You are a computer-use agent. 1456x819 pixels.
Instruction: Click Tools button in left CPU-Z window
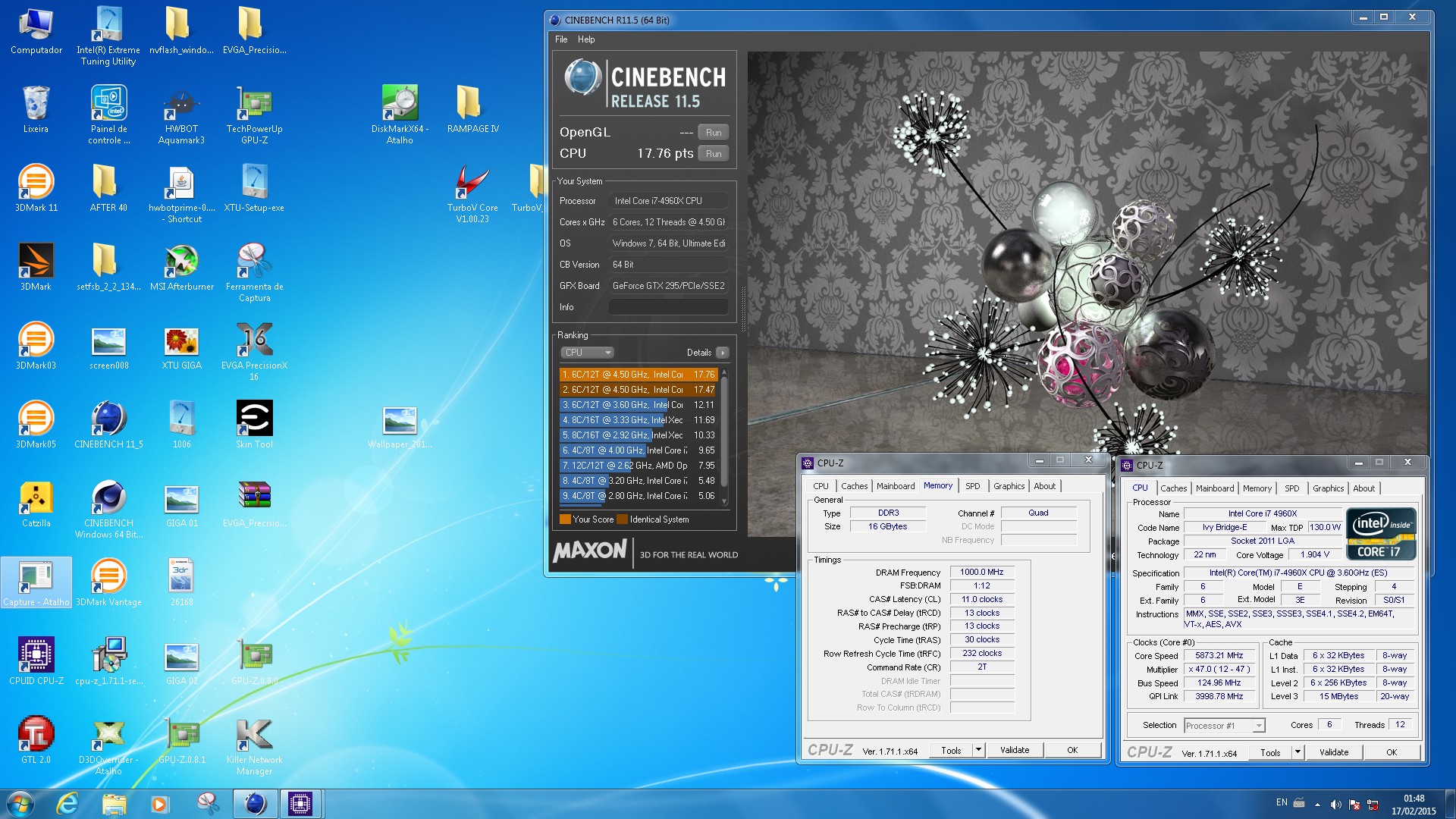[951, 750]
